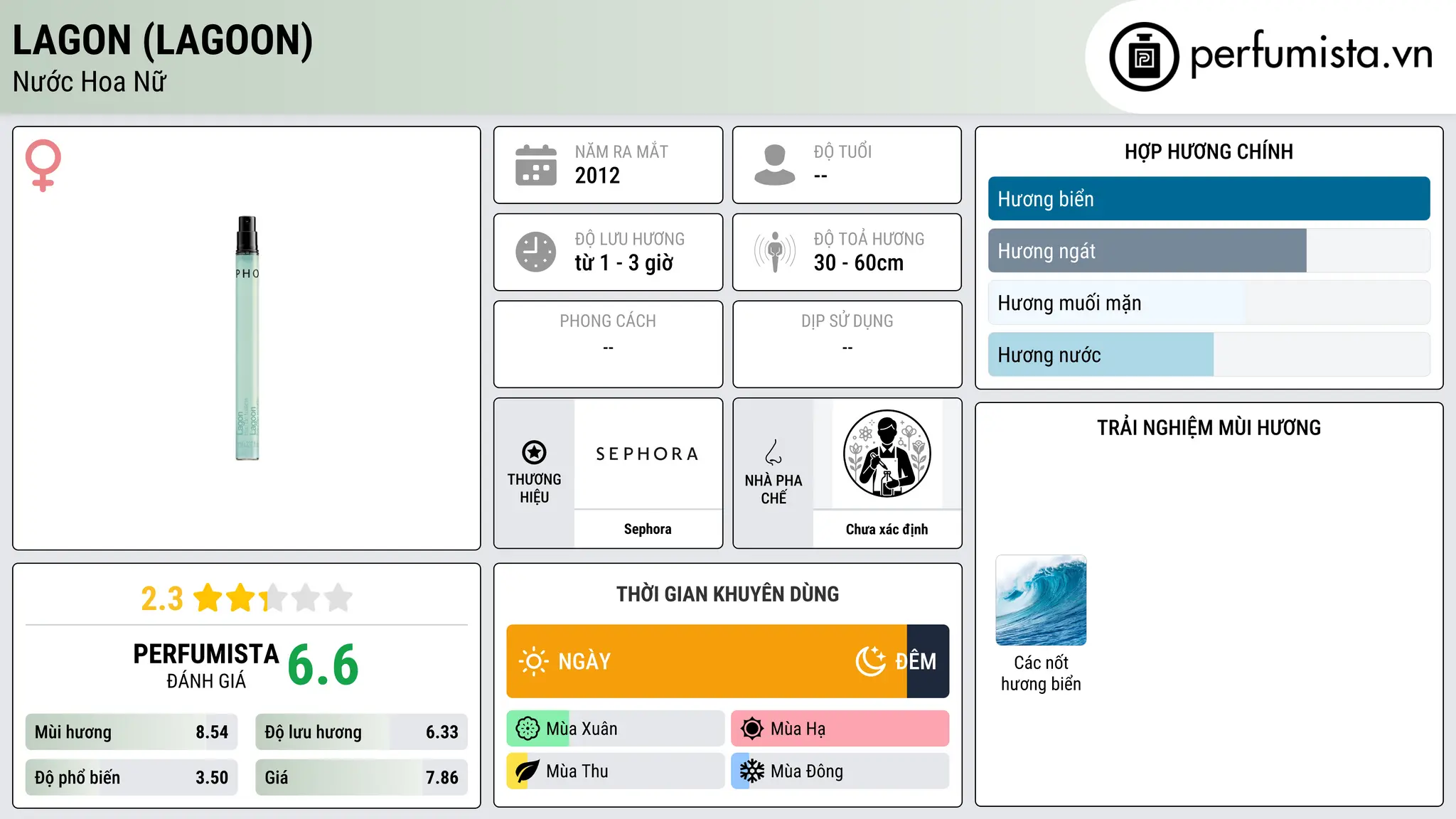Click the leaf icon for Mùa Thu

tap(528, 771)
